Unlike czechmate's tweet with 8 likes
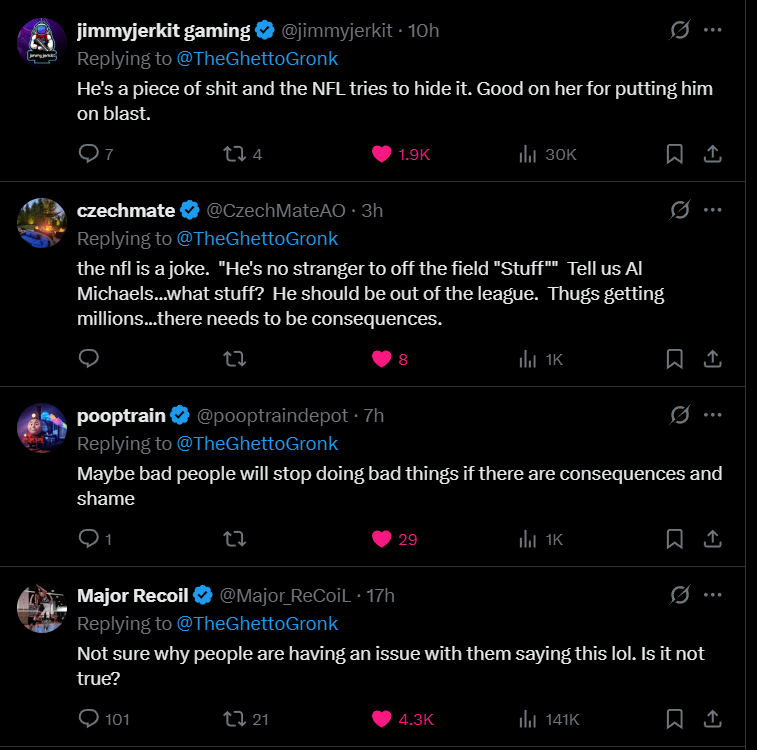 click(381, 358)
